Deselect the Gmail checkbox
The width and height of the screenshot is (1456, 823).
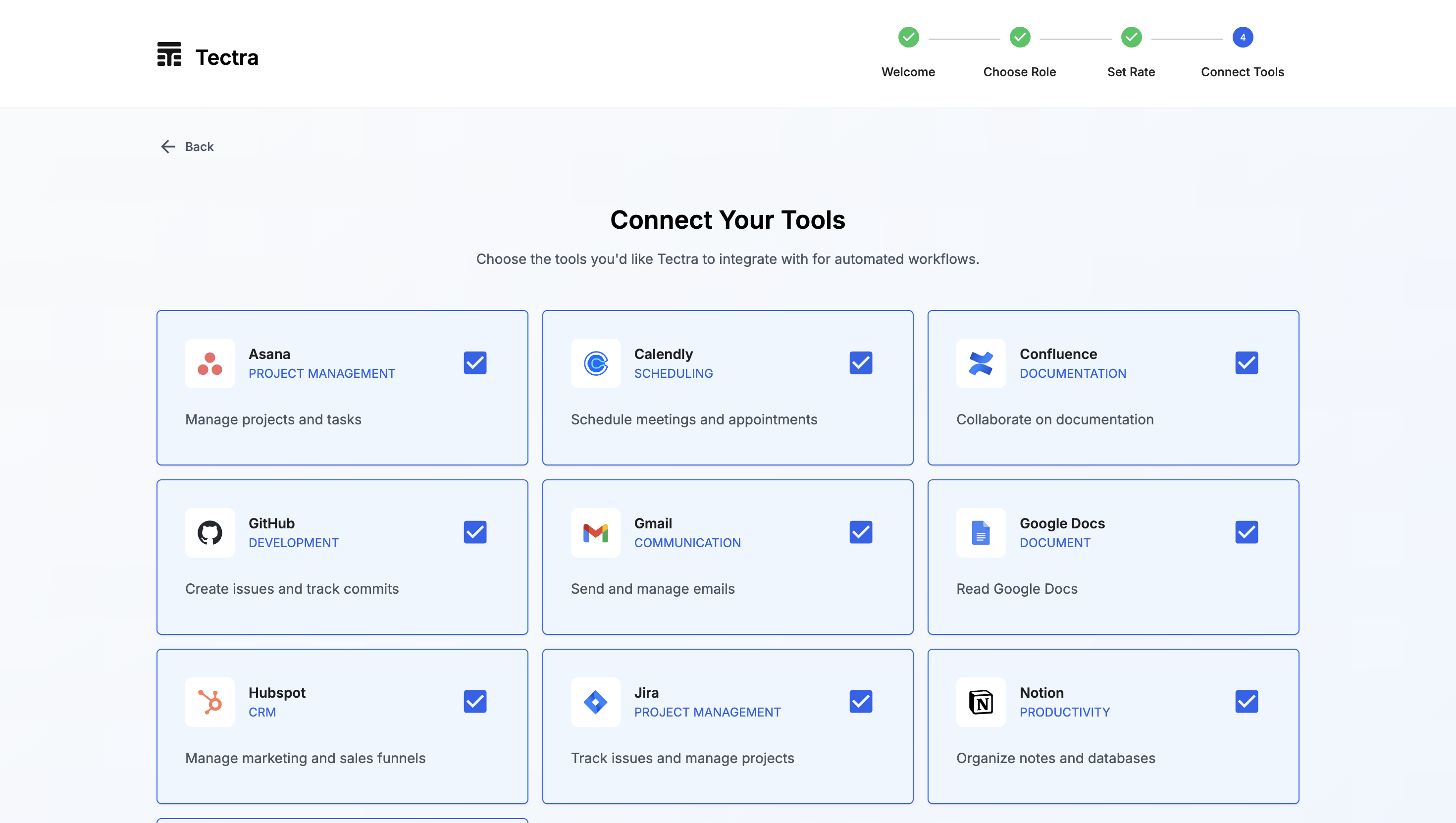pyautogui.click(x=861, y=532)
